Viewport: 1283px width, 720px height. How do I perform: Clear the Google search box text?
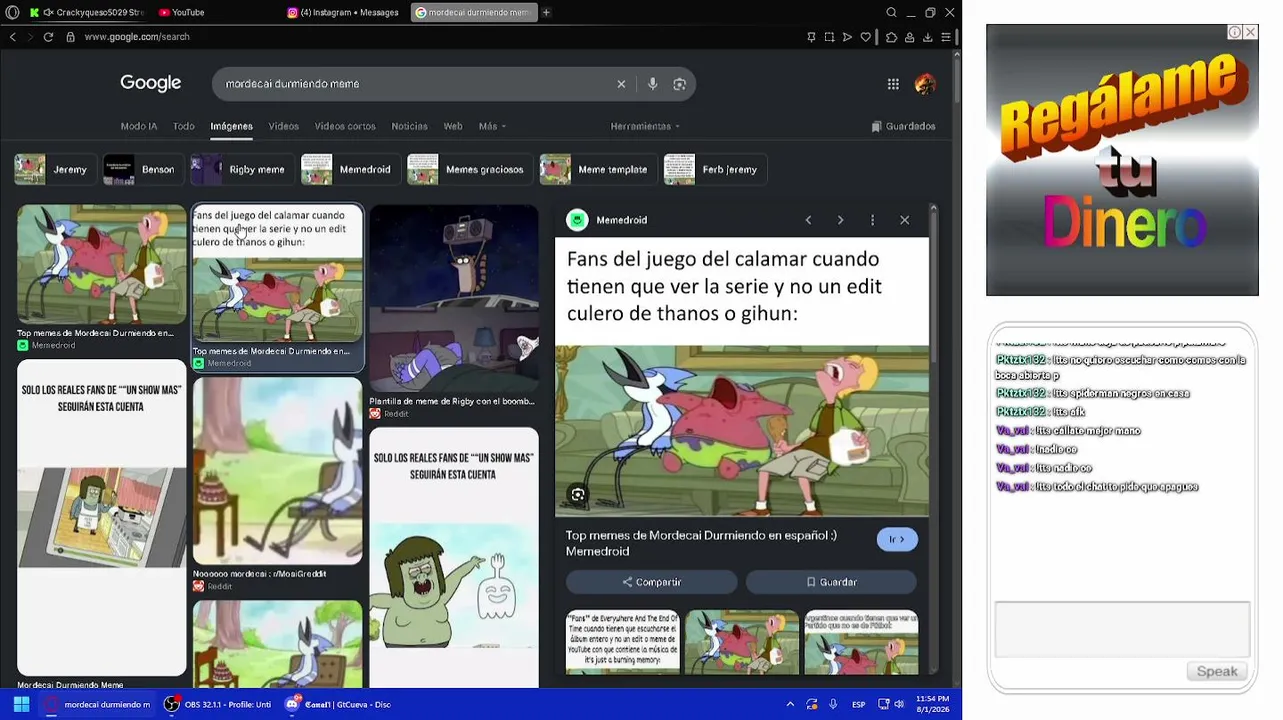coord(621,84)
